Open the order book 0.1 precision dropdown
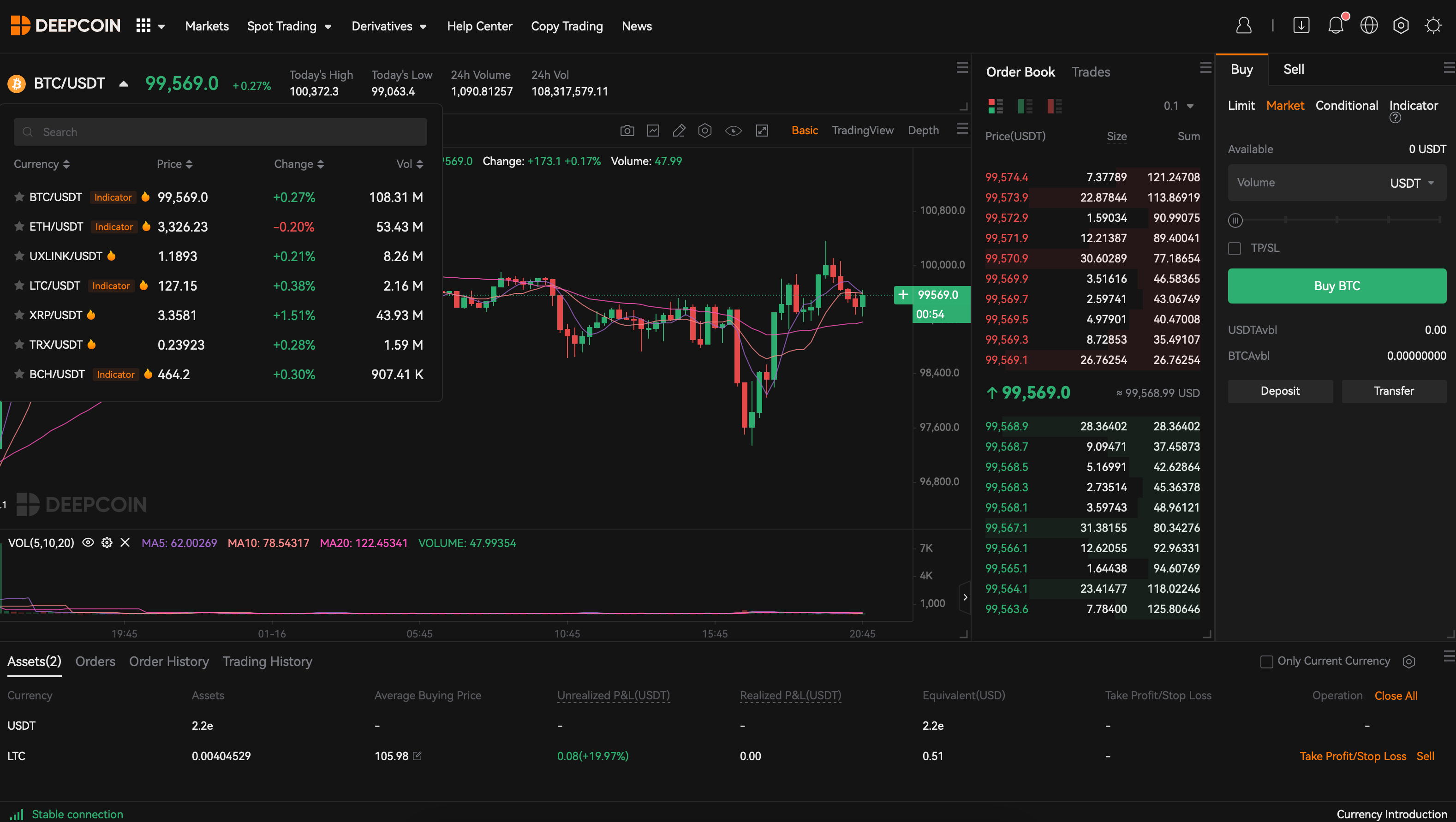 click(x=1178, y=106)
